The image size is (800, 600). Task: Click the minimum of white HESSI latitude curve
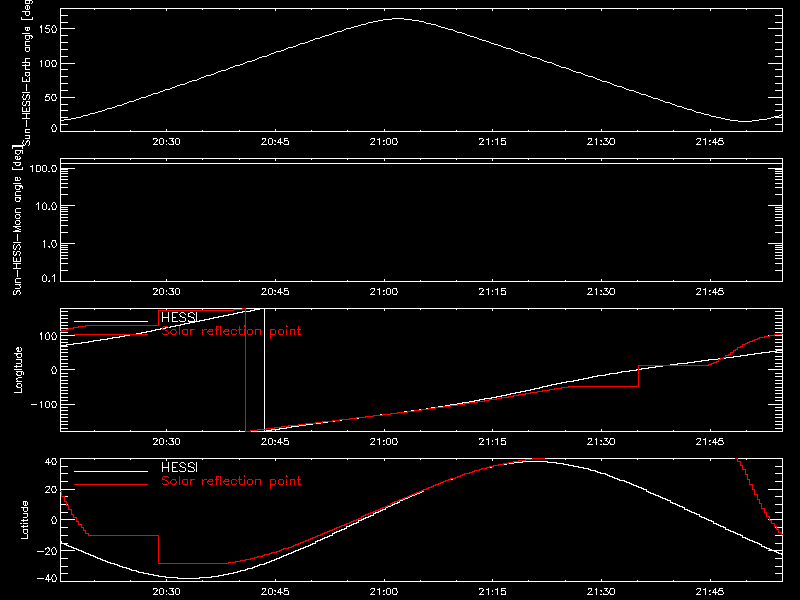(x=189, y=578)
